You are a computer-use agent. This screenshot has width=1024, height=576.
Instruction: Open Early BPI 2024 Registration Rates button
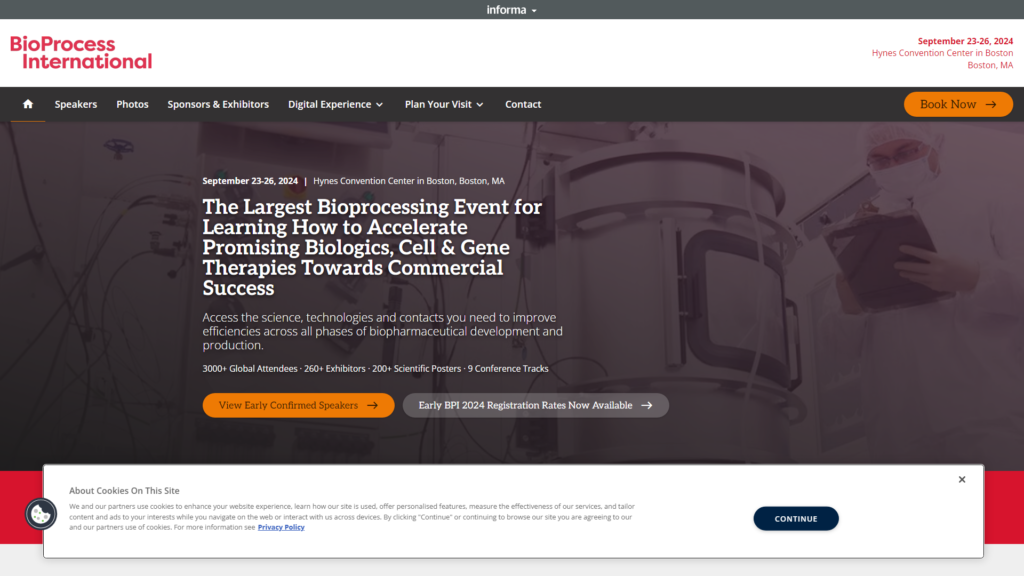point(536,405)
